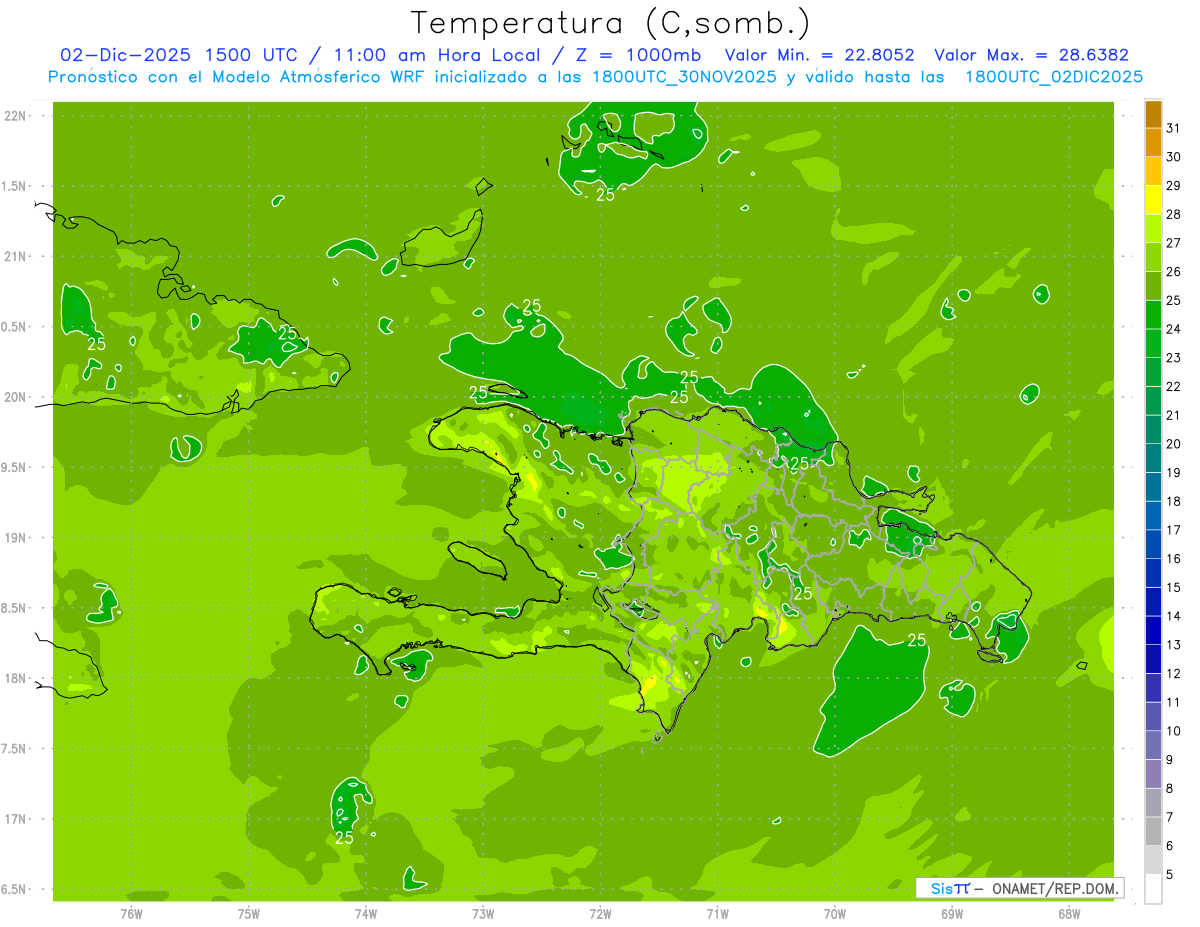This screenshot has width=1200, height=927.
Task: Click the '70W' longitude label
Action: click(835, 913)
